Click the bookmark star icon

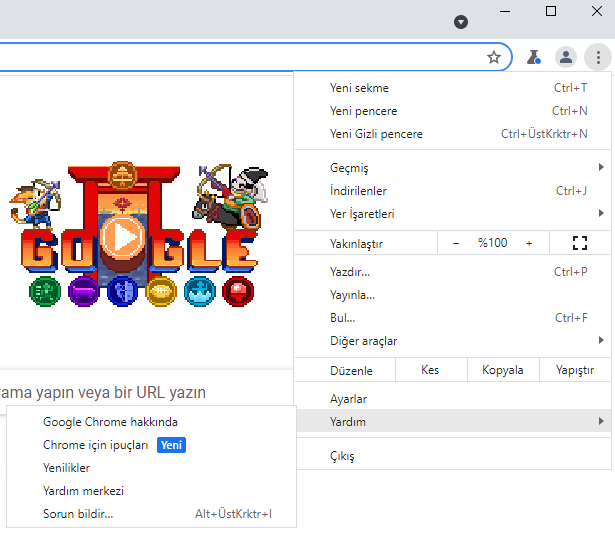click(x=494, y=57)
